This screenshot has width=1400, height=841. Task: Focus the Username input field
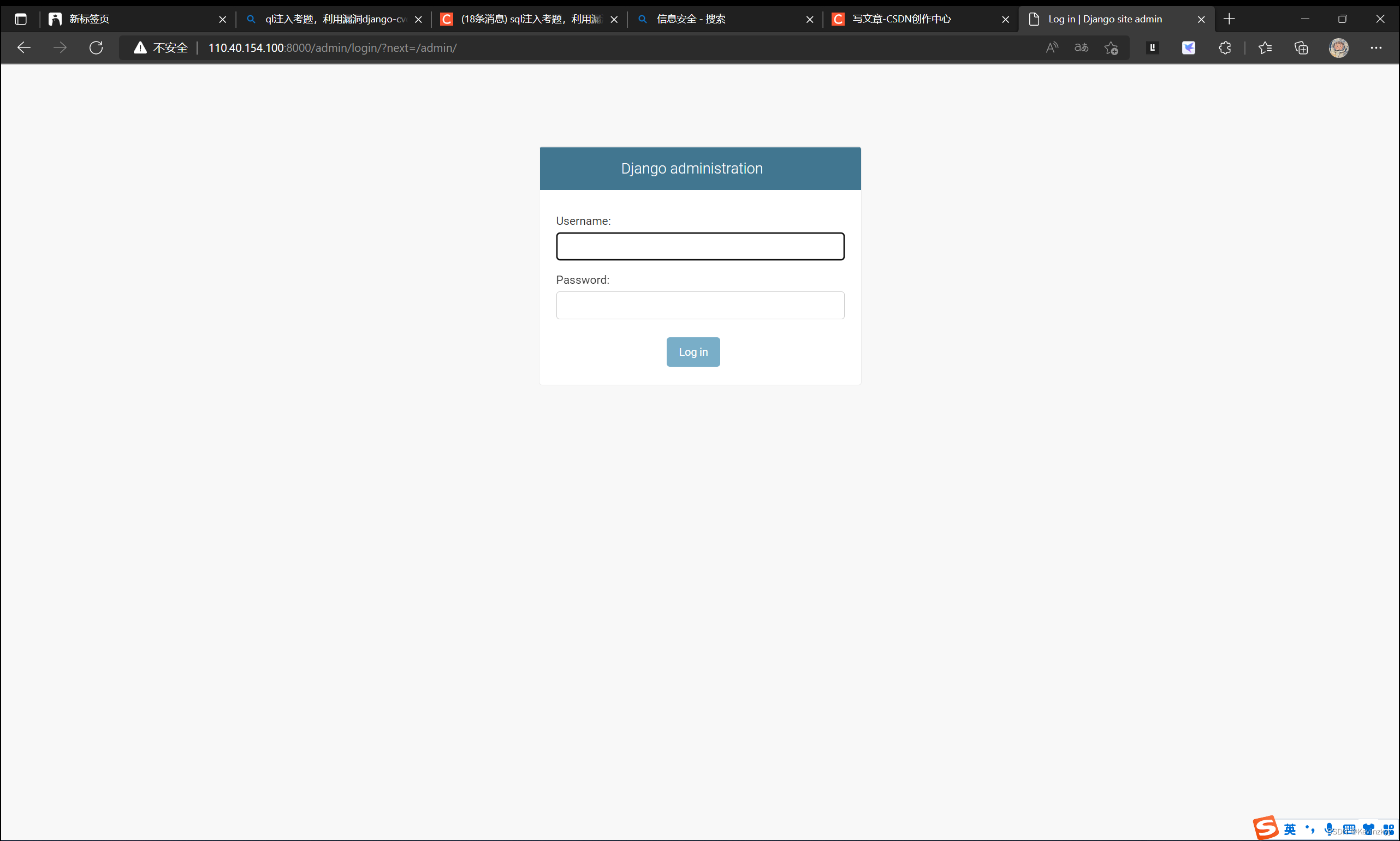pyautogui.click(x=701, y=247)
